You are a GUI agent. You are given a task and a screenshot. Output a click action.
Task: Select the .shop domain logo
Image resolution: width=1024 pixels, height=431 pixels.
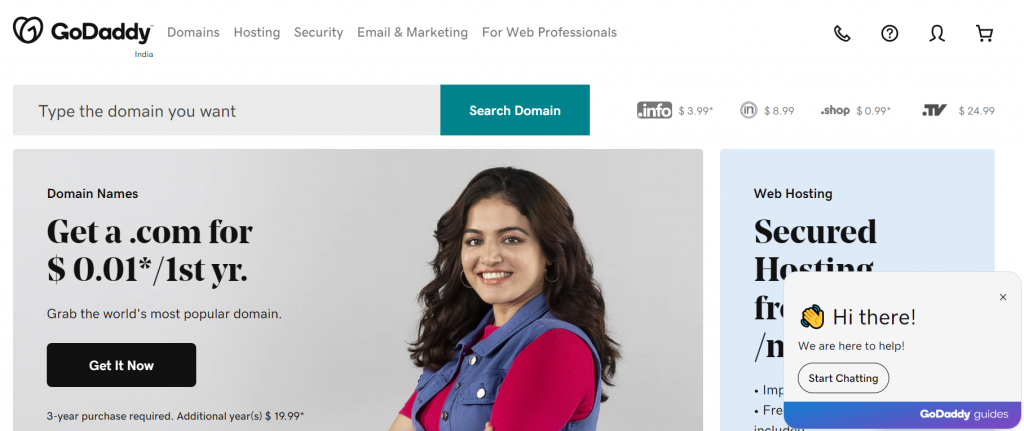(x=835, y=110)
